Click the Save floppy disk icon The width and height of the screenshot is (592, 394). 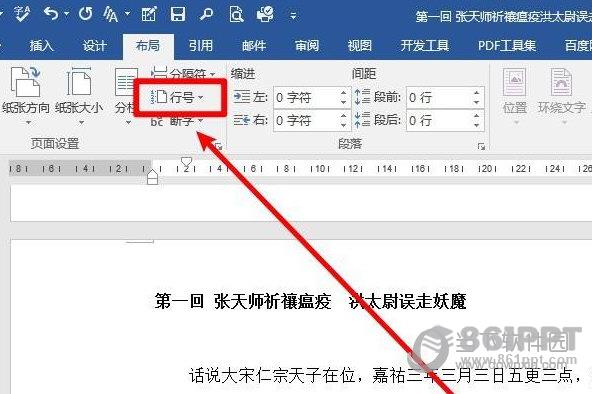(177, 14)
